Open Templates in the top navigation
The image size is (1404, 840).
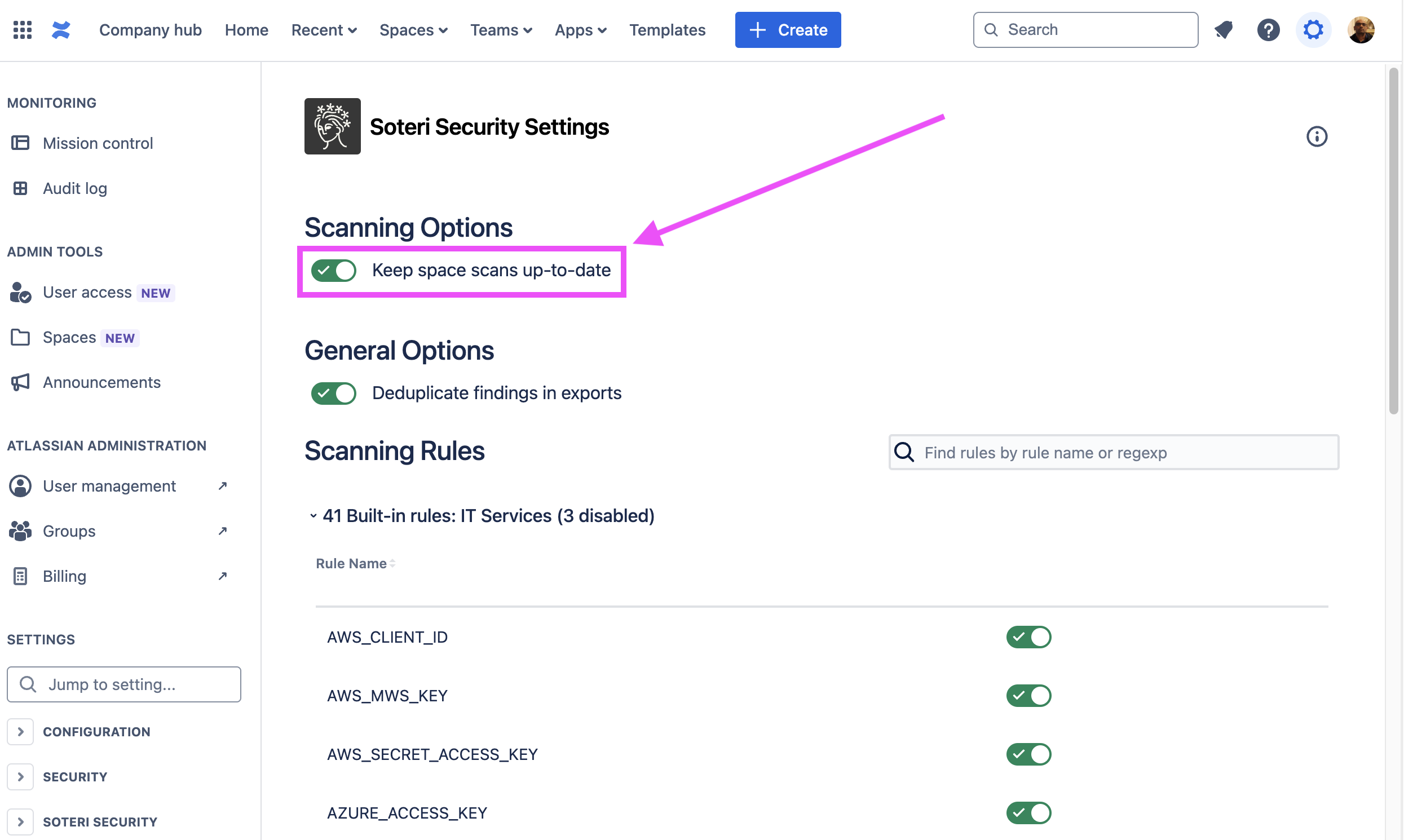(668, 30)
